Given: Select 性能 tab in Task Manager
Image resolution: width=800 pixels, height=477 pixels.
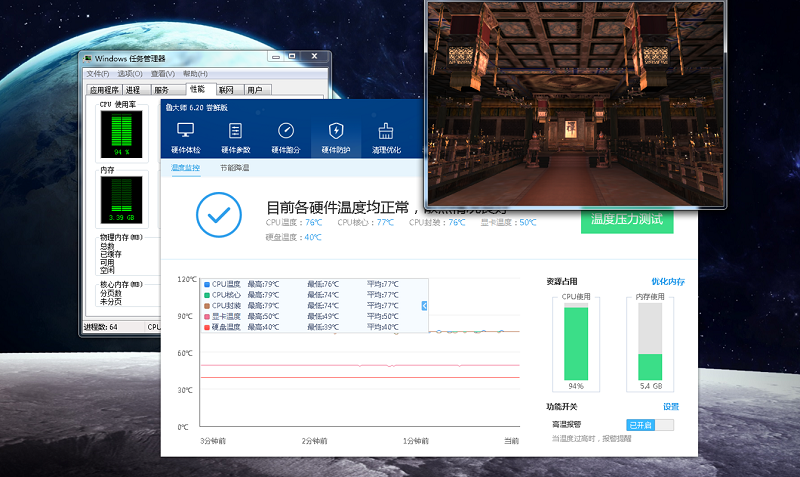Looking at the screenshot, I should pyautogui.click(x=201, y=89).
